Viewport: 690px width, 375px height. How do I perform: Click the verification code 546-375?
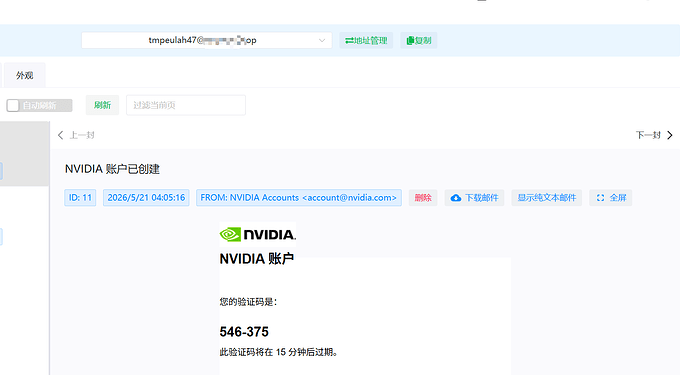pyautogui.click(x=244, y=332)
